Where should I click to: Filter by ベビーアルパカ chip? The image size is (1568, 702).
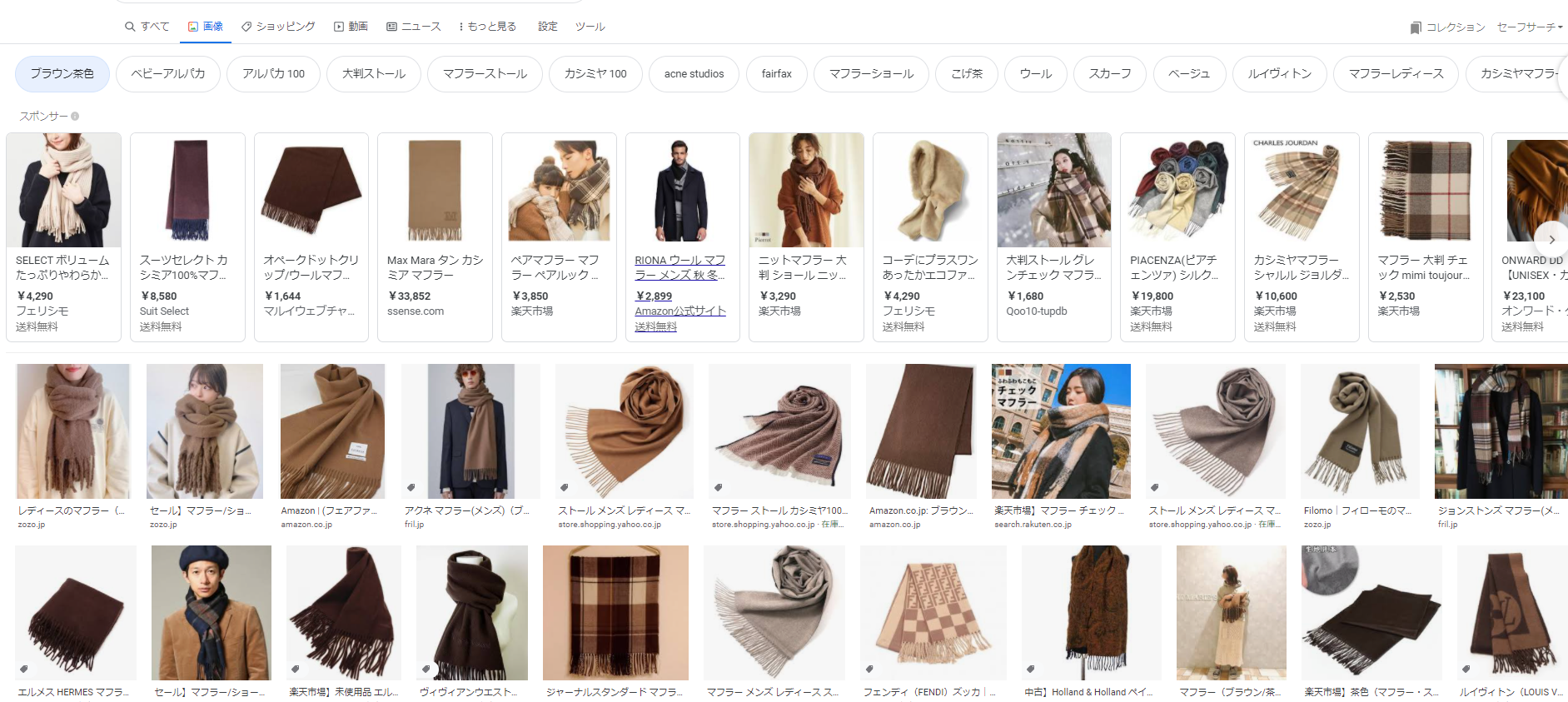(168, 74)
